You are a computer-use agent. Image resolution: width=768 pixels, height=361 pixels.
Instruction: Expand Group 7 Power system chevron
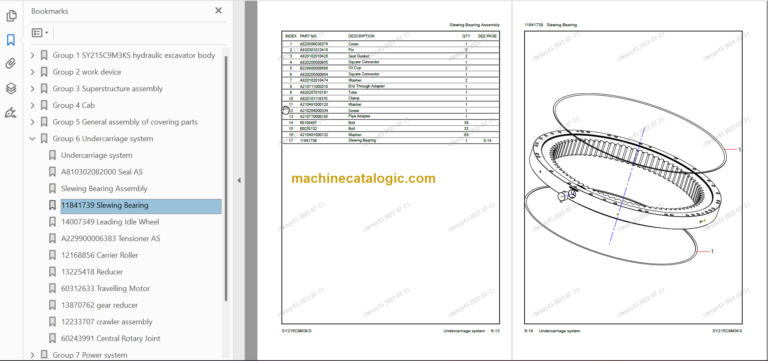[32, 355]
